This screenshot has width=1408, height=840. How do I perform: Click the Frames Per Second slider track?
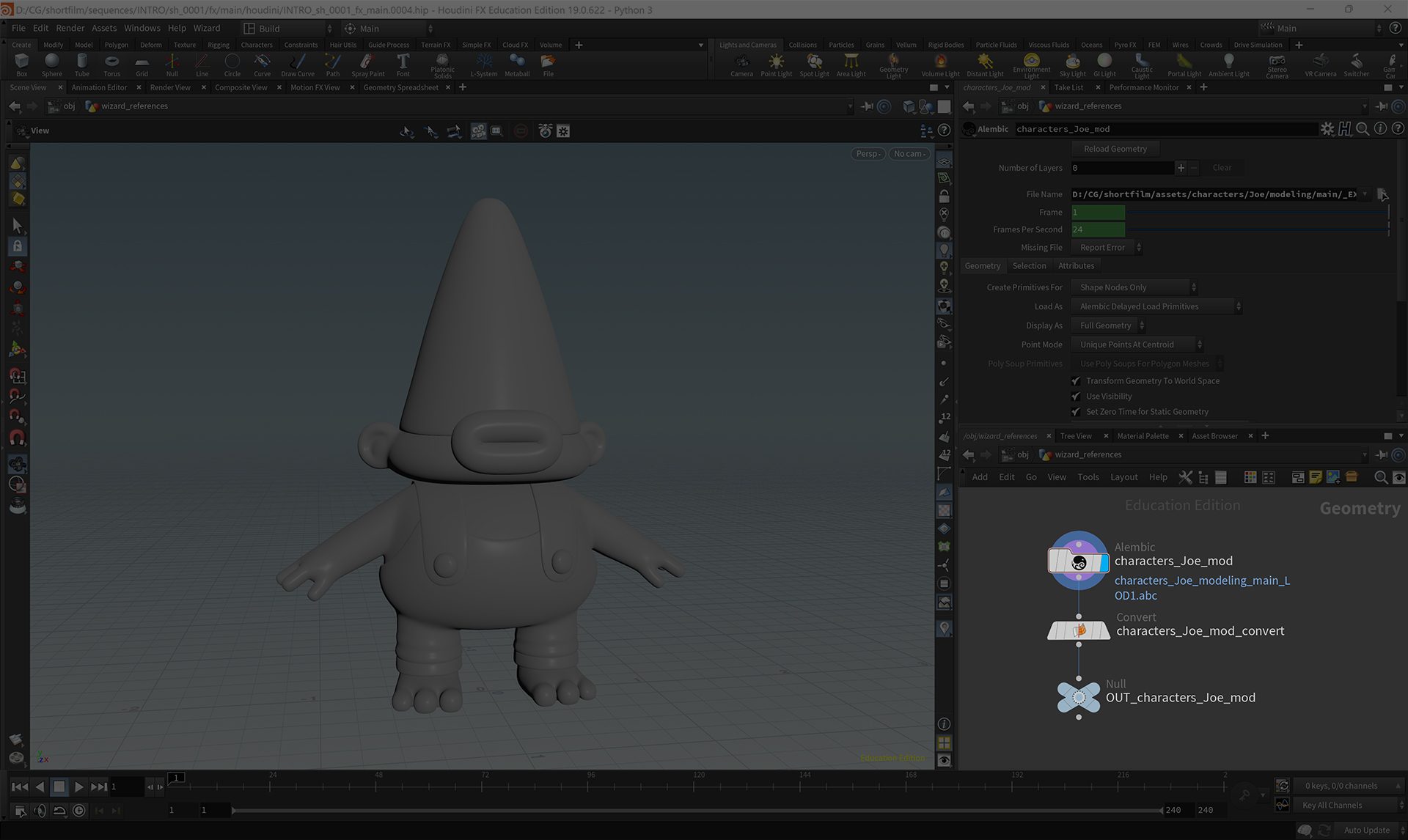(x=1257, y=230)
